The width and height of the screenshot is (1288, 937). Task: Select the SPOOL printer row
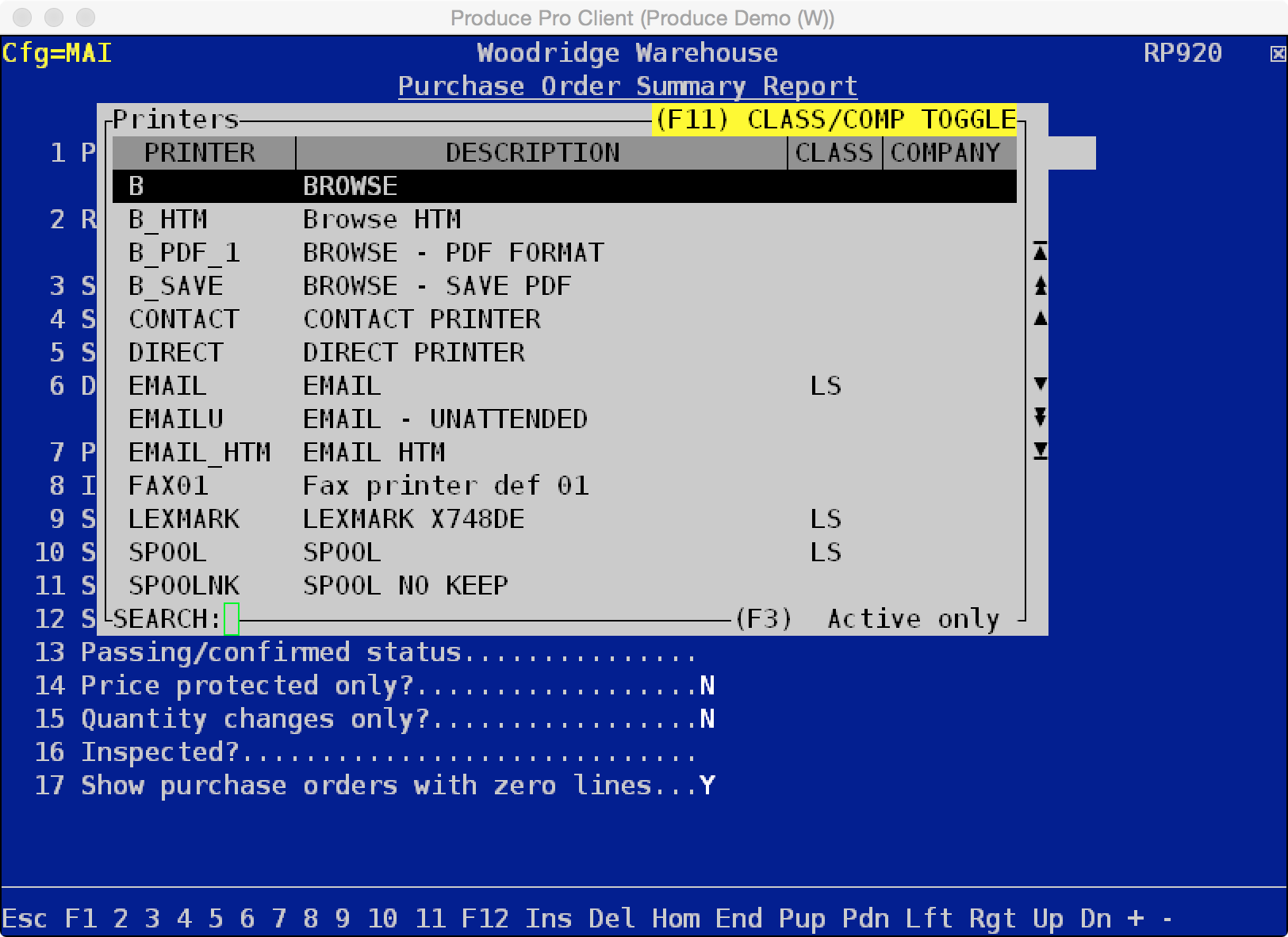(565, 553)
